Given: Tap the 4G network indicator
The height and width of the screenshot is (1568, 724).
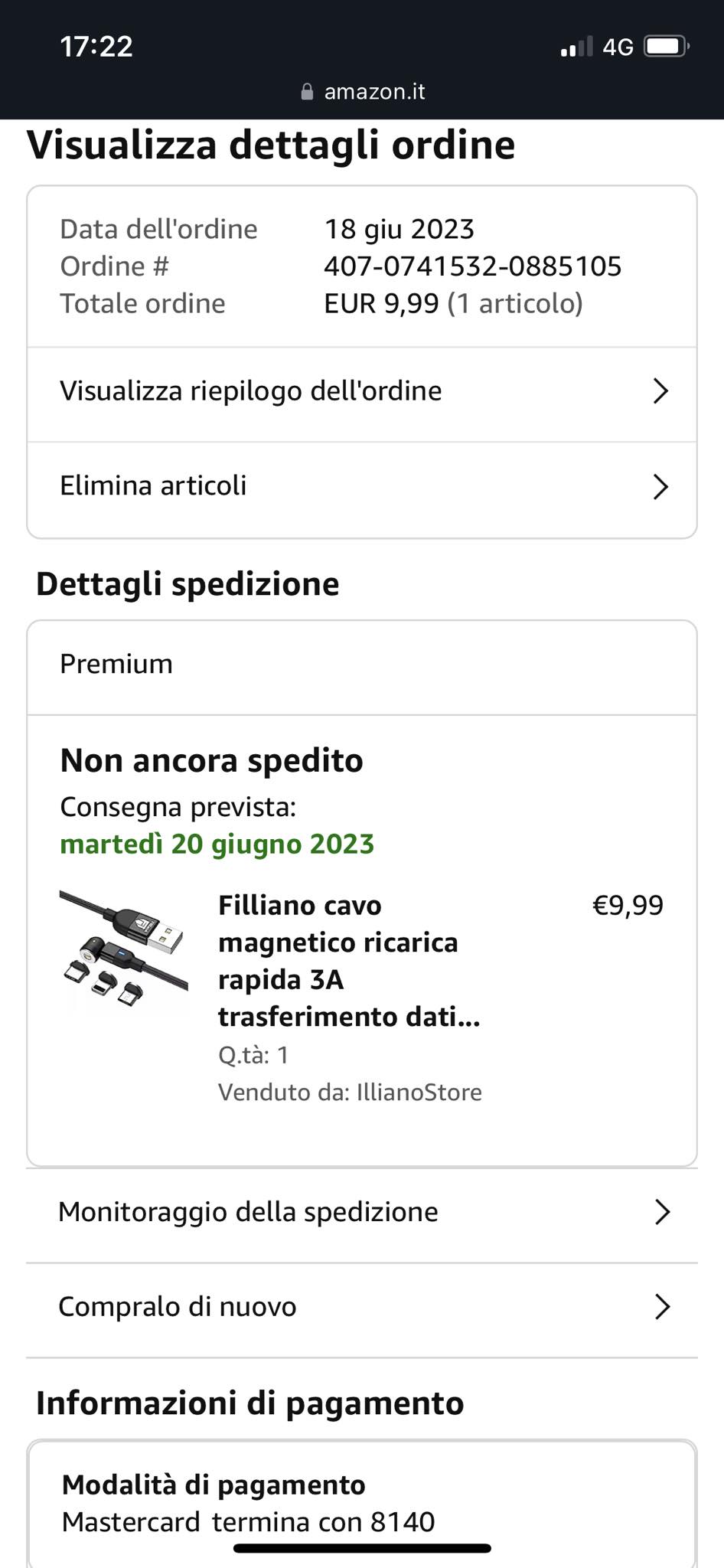Looking at the screenshot, I should point(618,47).
